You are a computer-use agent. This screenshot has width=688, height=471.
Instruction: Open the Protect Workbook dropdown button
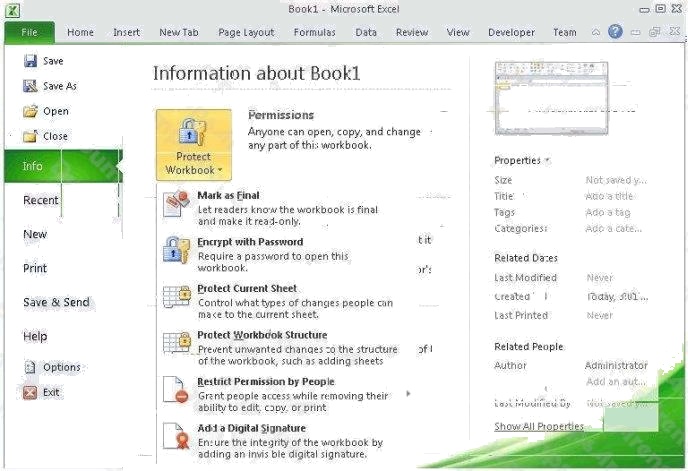194,145
